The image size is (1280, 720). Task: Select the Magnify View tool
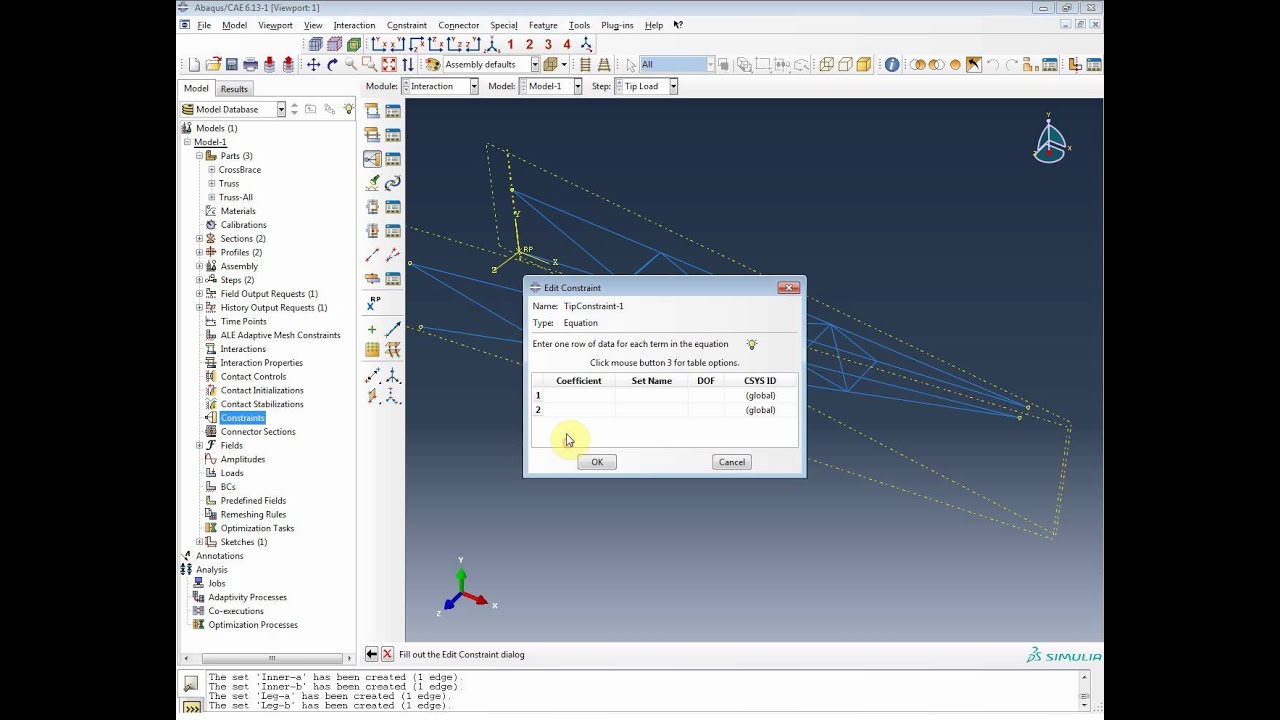pyautogui.click(x=350, y=64)
